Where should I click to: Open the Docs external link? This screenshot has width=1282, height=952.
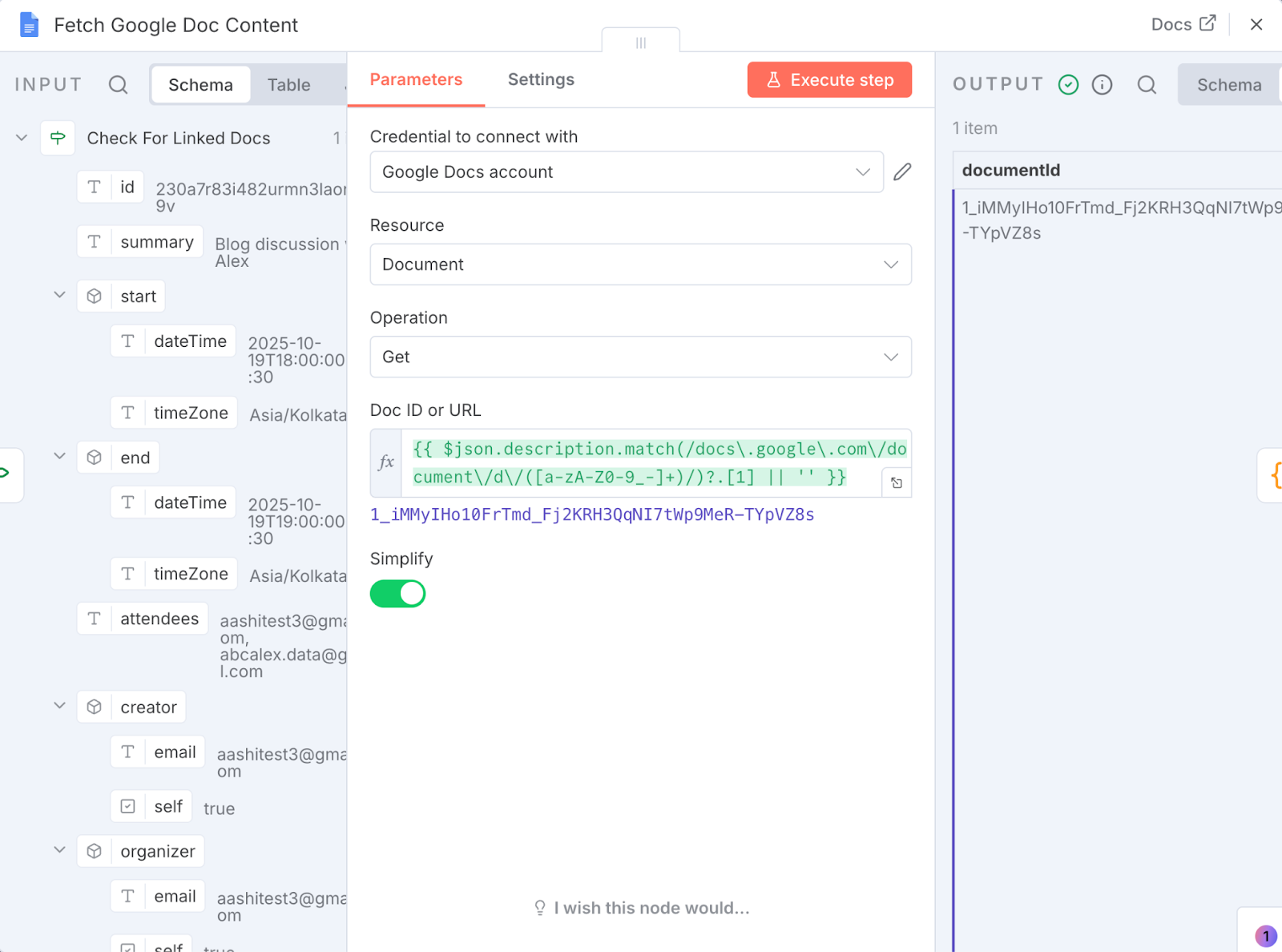(x=1183, y=24)
